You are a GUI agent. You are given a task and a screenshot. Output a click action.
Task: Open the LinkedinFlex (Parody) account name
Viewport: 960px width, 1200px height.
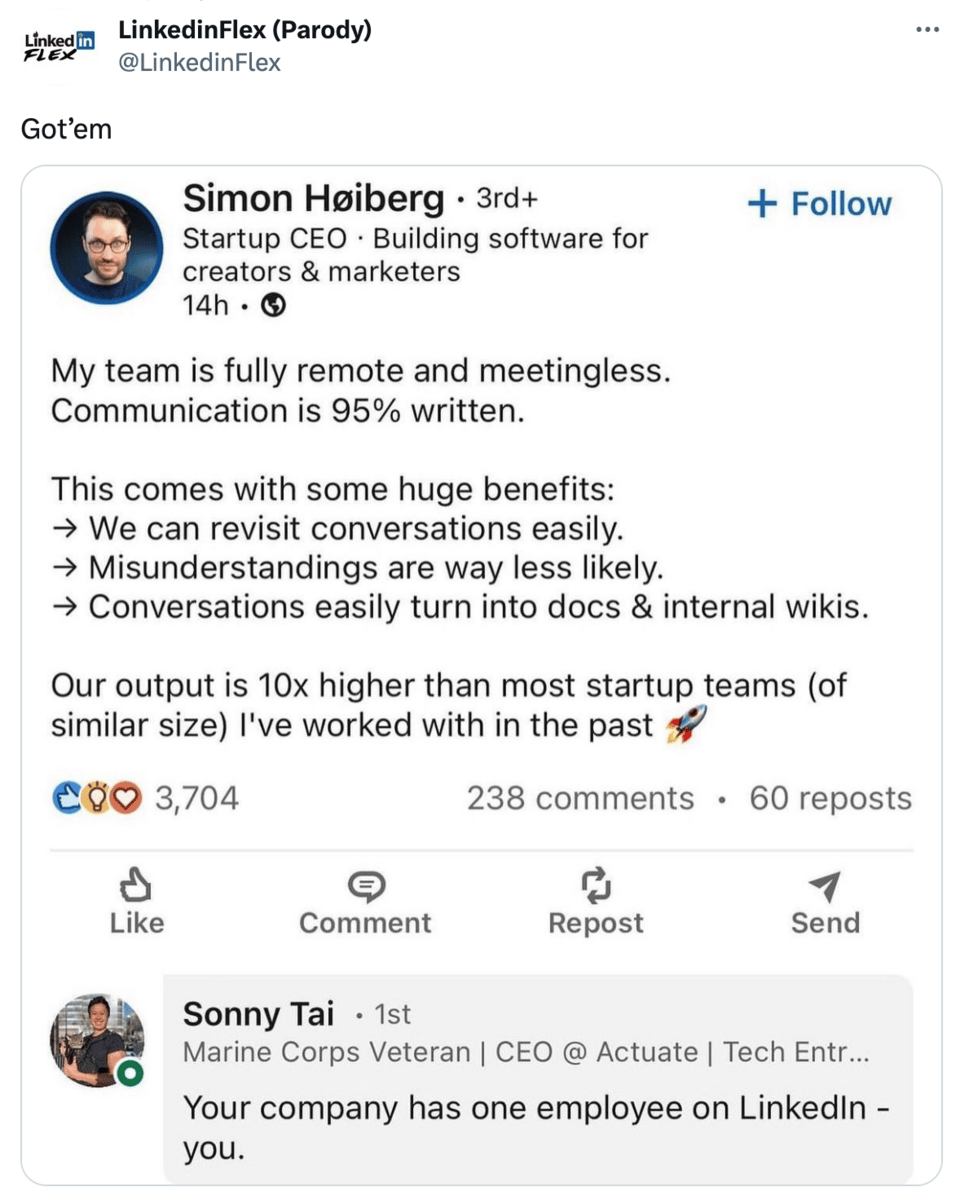[245, 30]
